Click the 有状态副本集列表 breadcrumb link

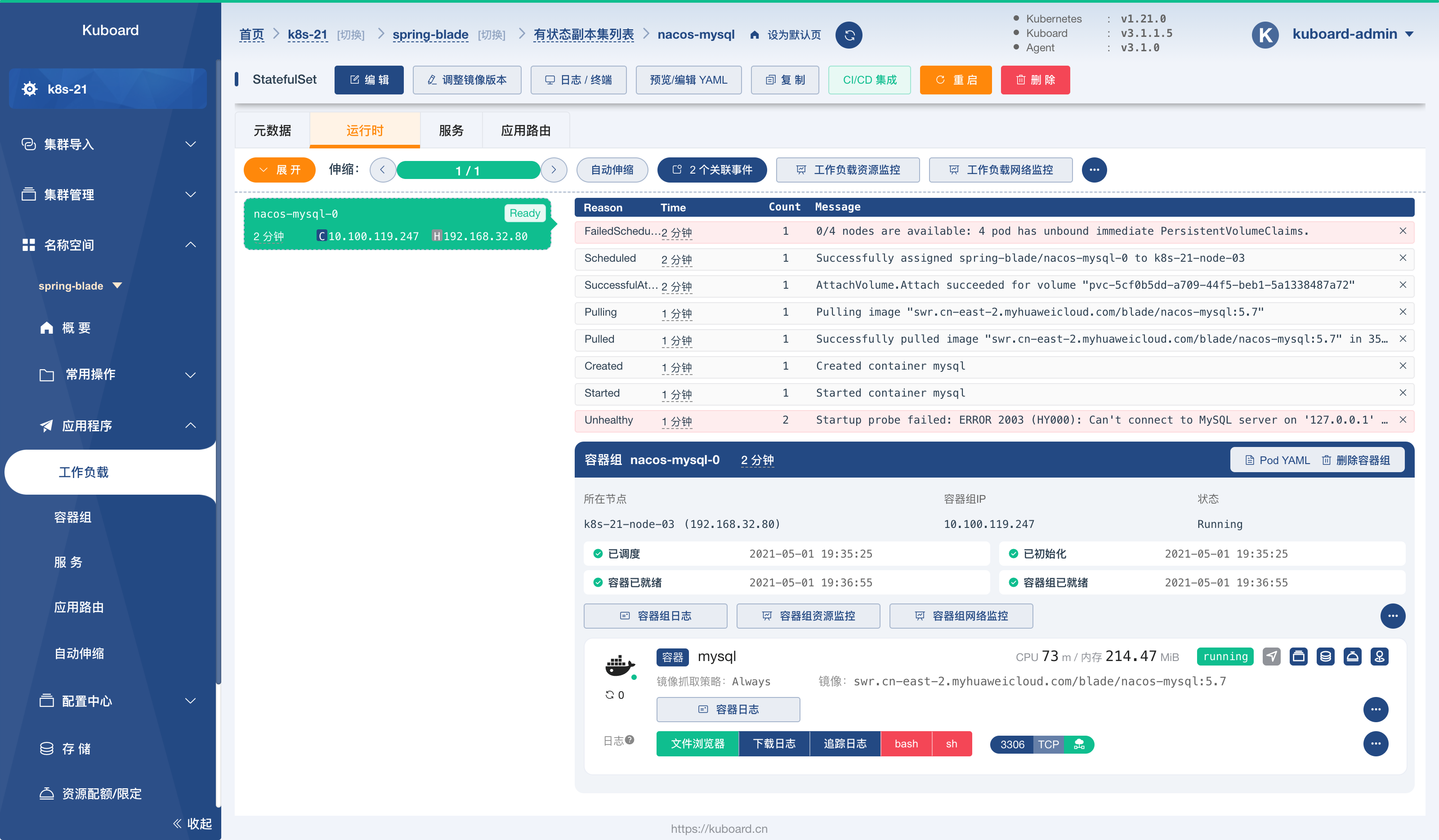click(x=584, y=35)
